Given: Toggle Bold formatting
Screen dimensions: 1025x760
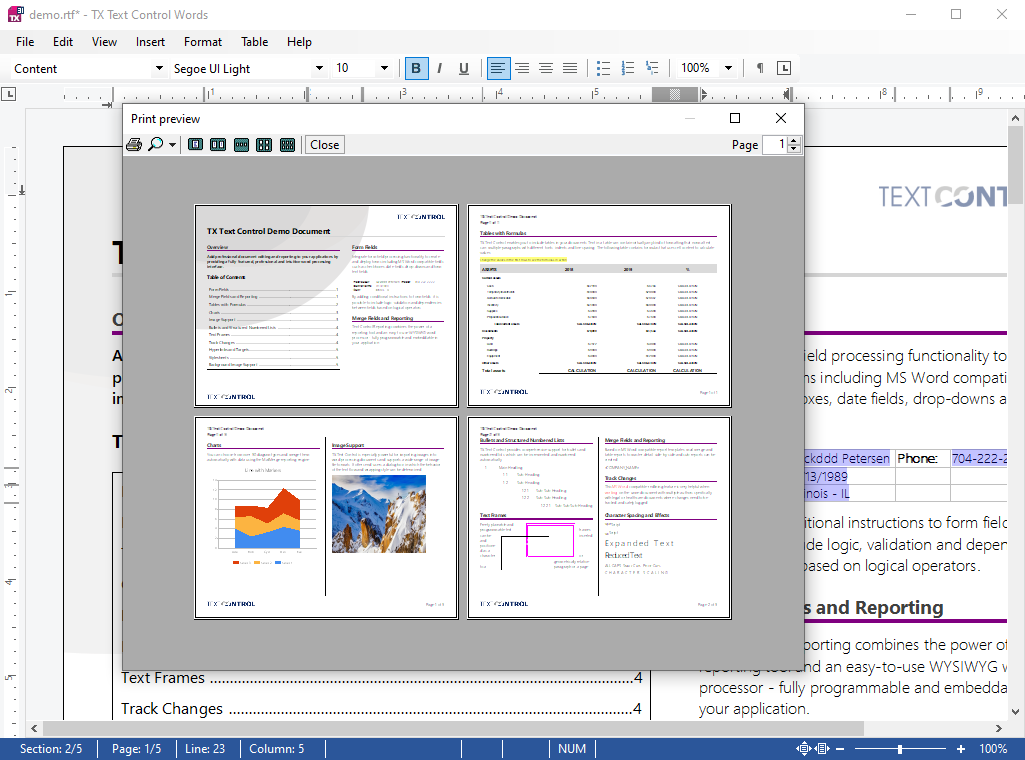Looking at the screenshot, I should click(x=416, y=68).
